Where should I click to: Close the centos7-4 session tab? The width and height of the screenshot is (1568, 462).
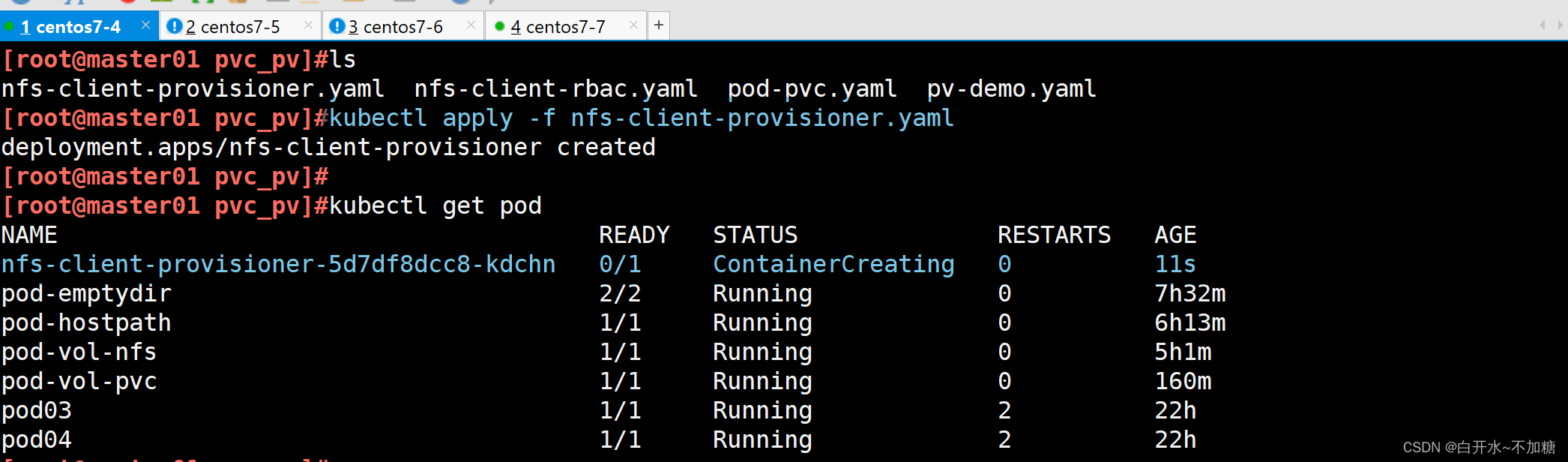coord(145,25)
